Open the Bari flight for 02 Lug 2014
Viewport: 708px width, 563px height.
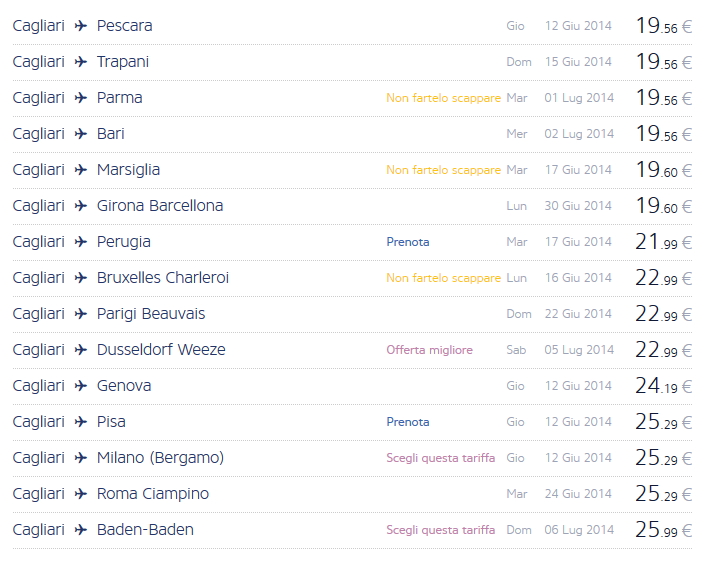[111, 134]
